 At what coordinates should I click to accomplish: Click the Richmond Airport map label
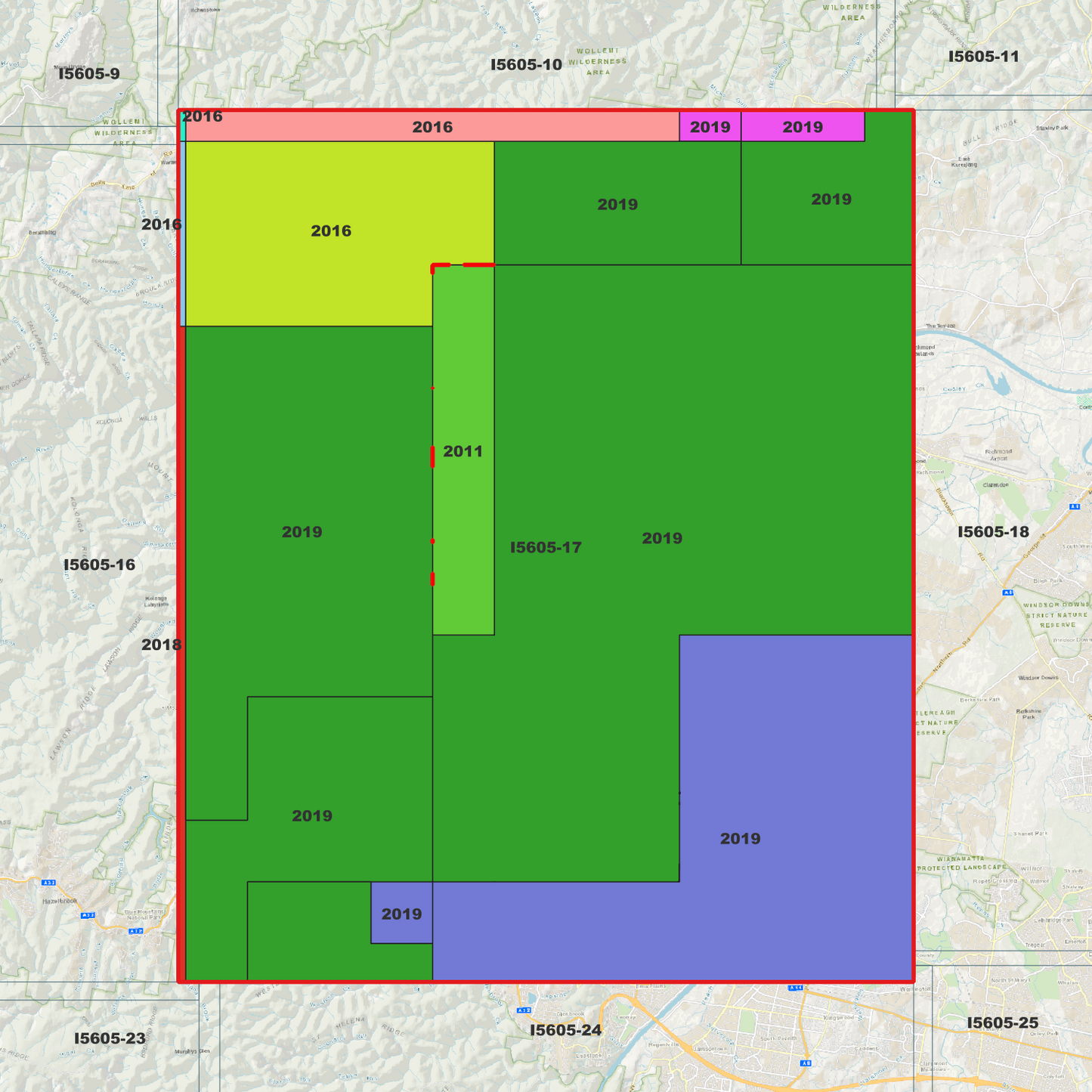click(998, 454)
